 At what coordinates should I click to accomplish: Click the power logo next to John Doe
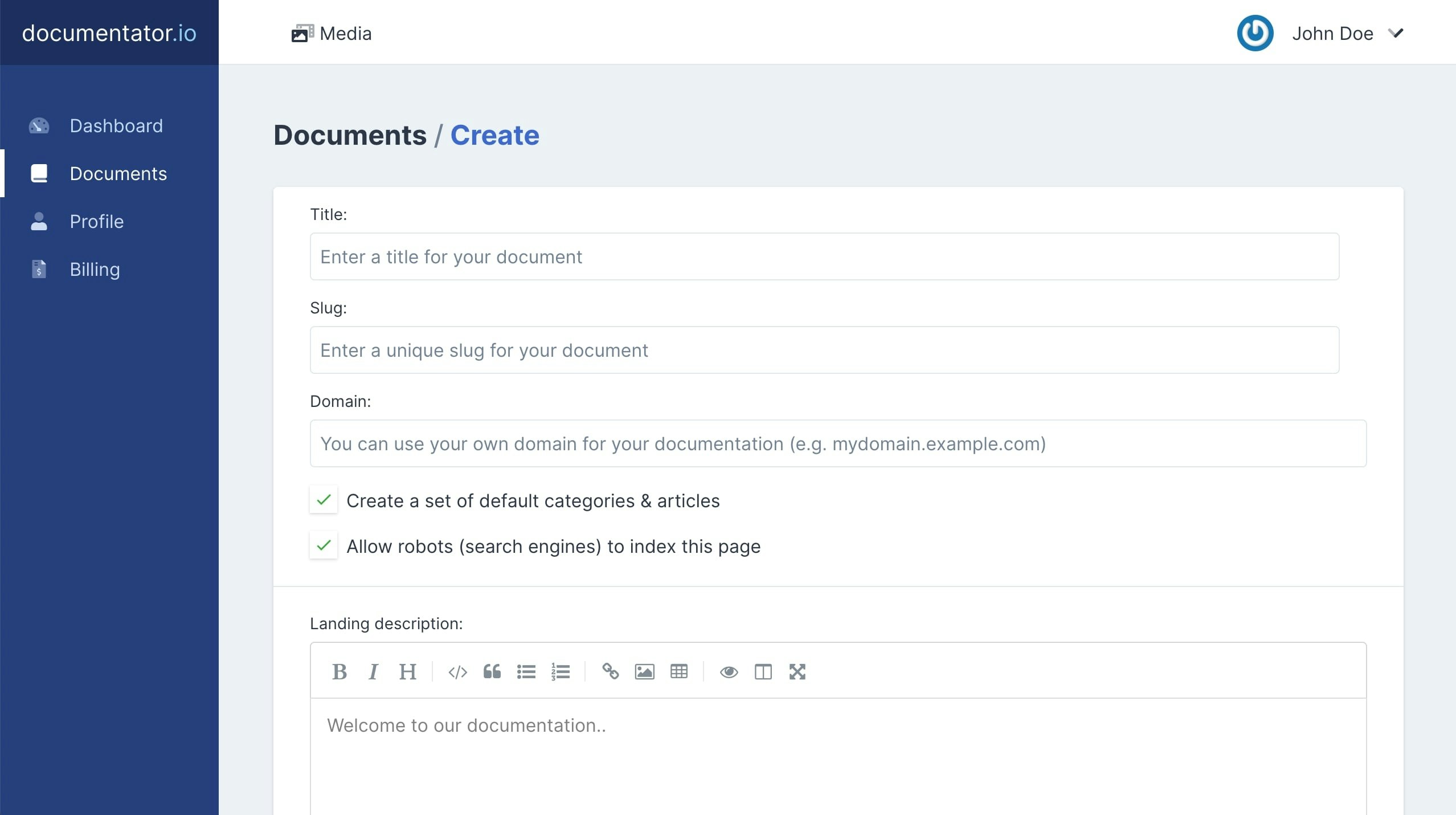[x=1255, y=33]
